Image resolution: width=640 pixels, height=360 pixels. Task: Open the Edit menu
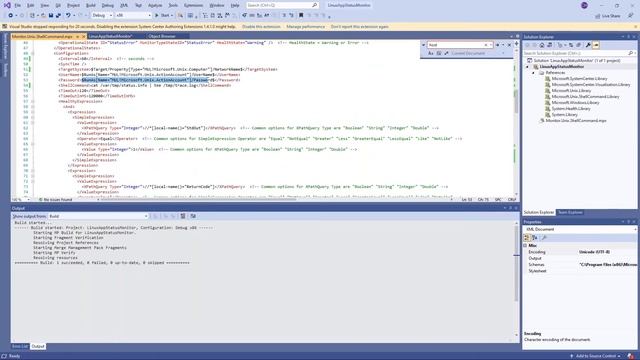(x=31, y=5)
